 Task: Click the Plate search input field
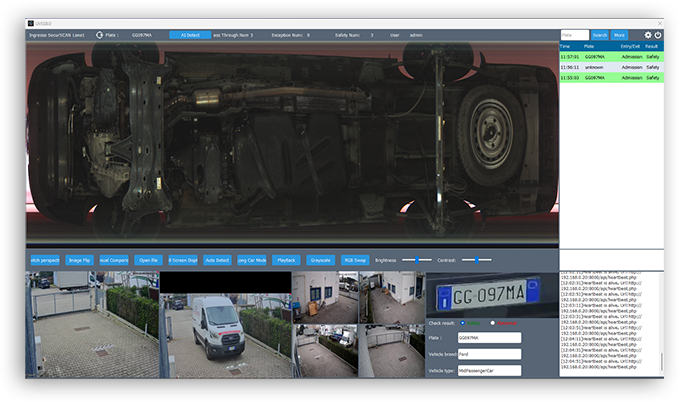point(574,35)
